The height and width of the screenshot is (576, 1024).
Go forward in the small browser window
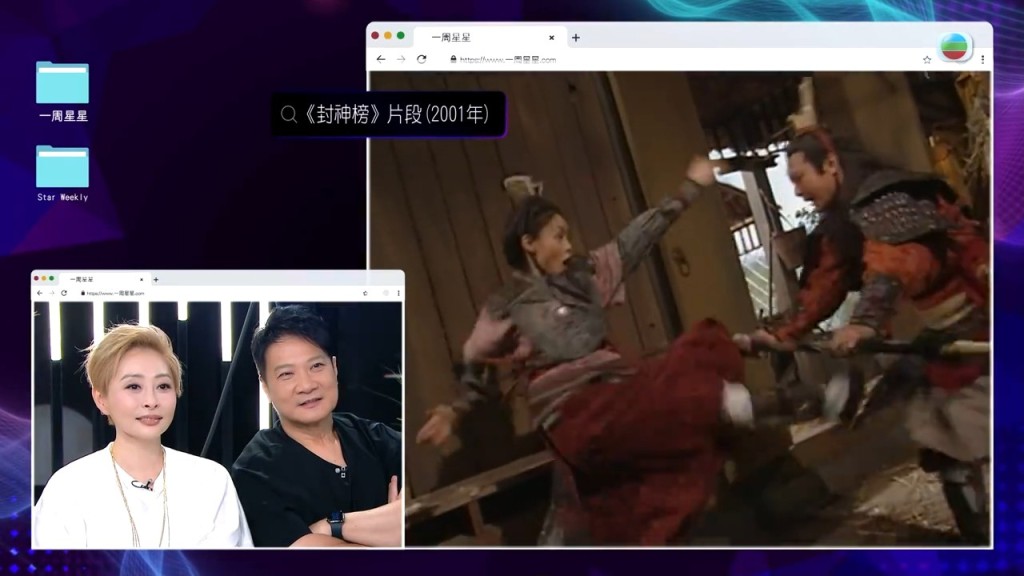point(52,293)
